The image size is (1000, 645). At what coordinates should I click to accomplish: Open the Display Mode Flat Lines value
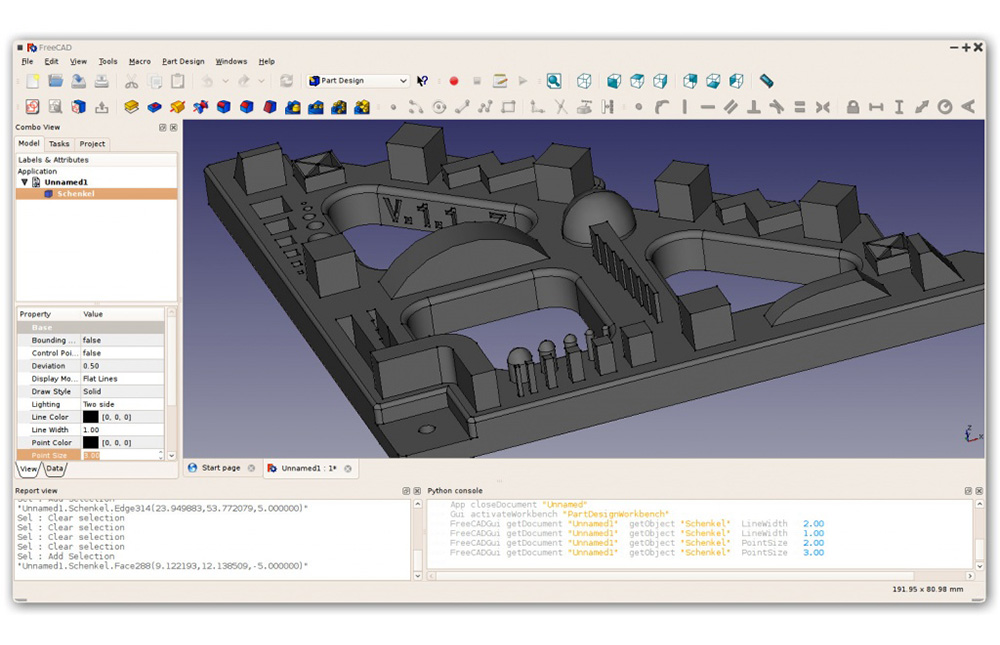click(x=122, y=378)
